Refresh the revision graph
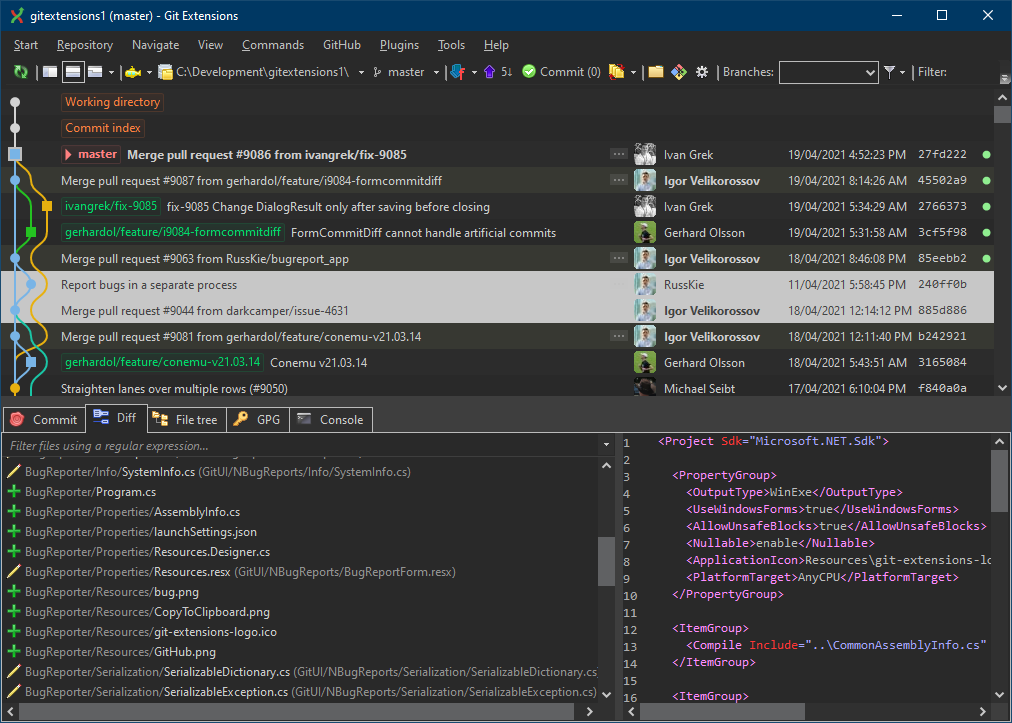The image size is (1012, 723). [20, 72]
